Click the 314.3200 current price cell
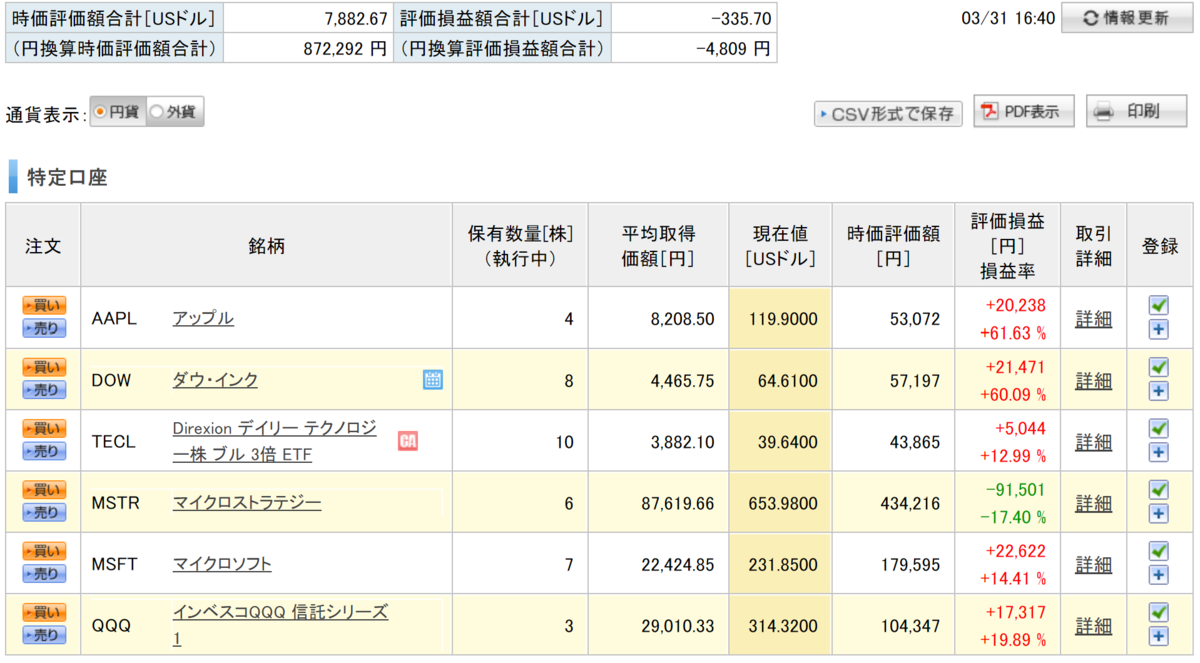1200x663 pixels. [780, 626]
